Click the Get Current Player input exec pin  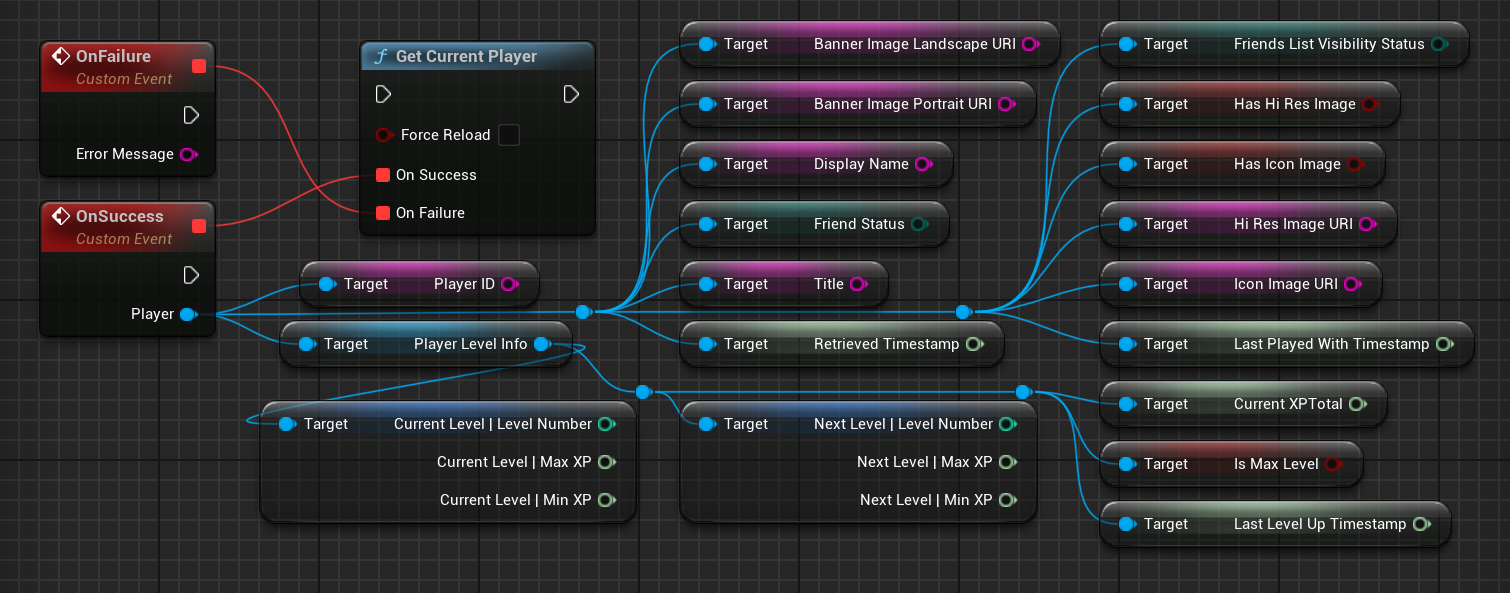383,94
